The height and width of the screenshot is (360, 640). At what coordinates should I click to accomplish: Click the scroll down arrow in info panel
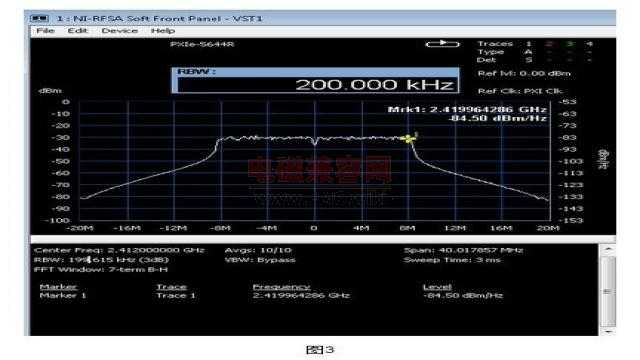click(609, 331)
